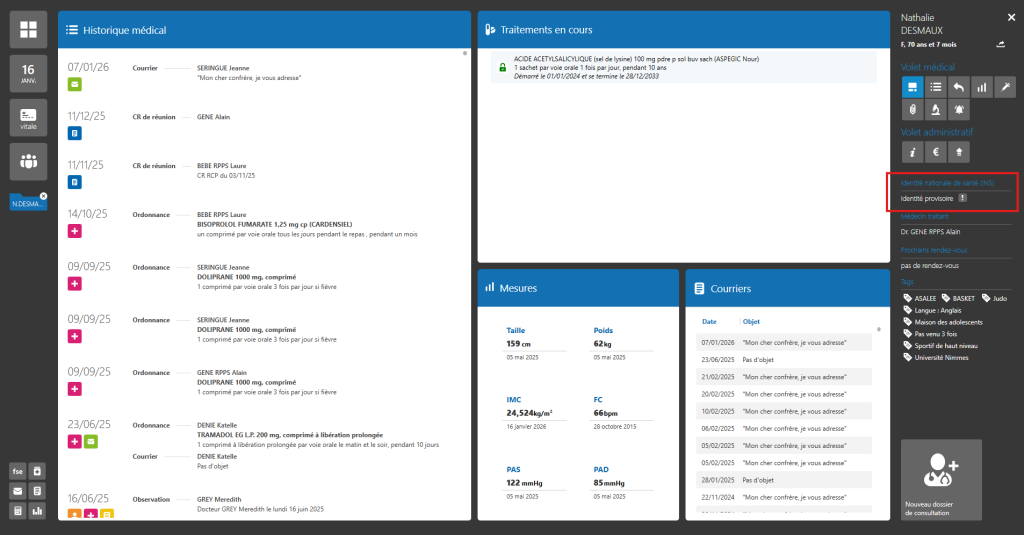Click the info icon in Volet administratif
Viewport: 1024px width, 535px height.
912,152
